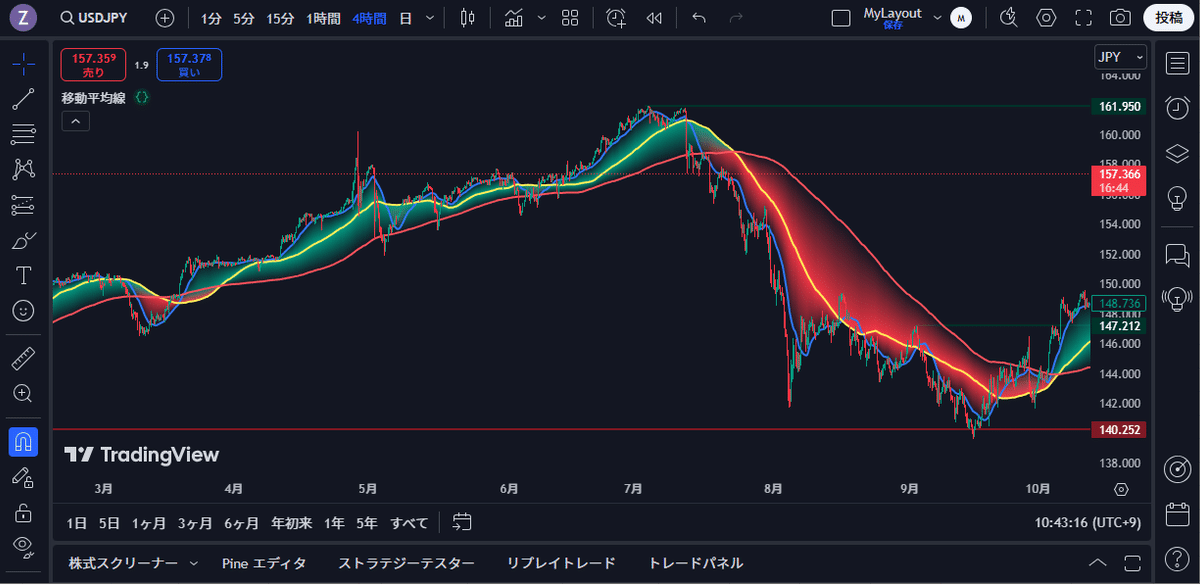Select the trend line drawing tool
Viewport: 1200px width, 585px height.
[x=23, y=99]
